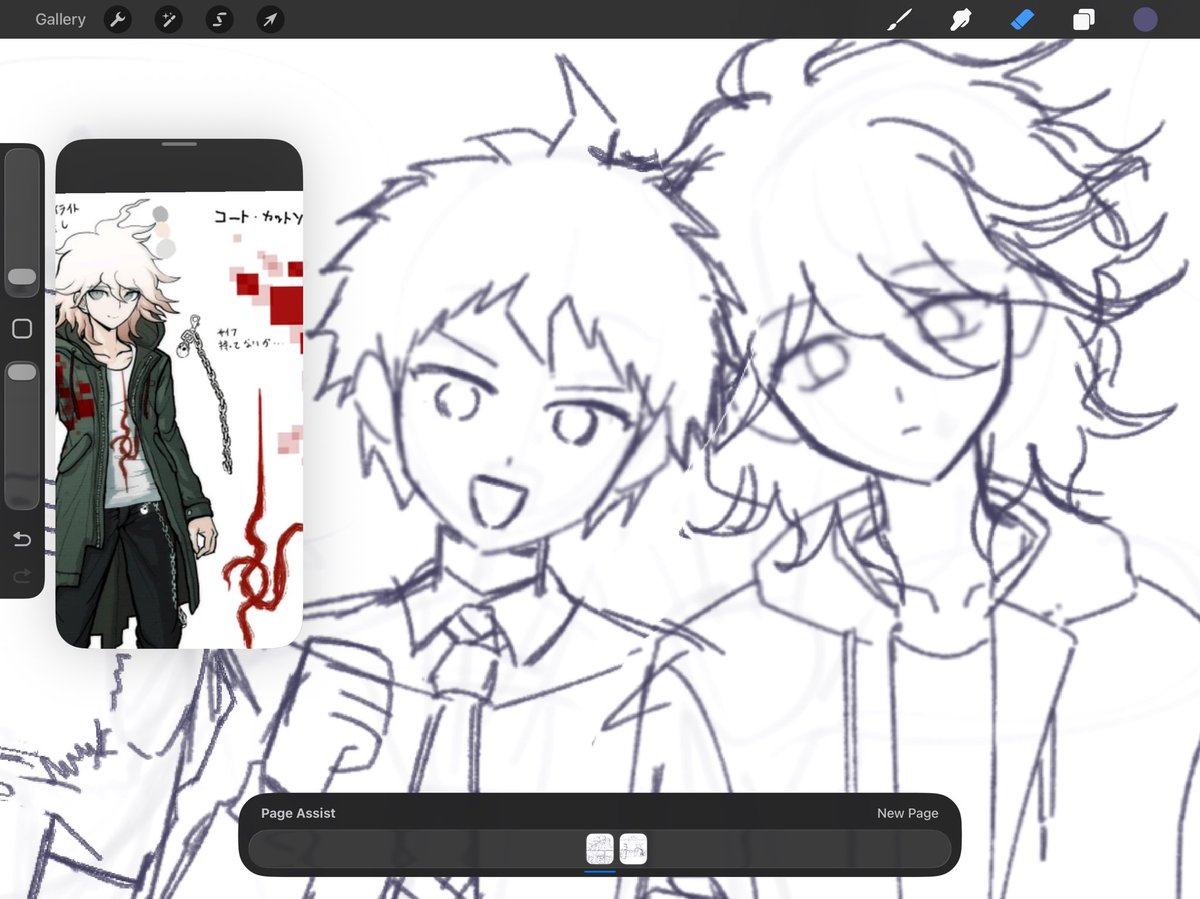1200x899 pixels.
Task: Tap the reference window grab handle
Action: pyautogui.click(x=179, y=144)
